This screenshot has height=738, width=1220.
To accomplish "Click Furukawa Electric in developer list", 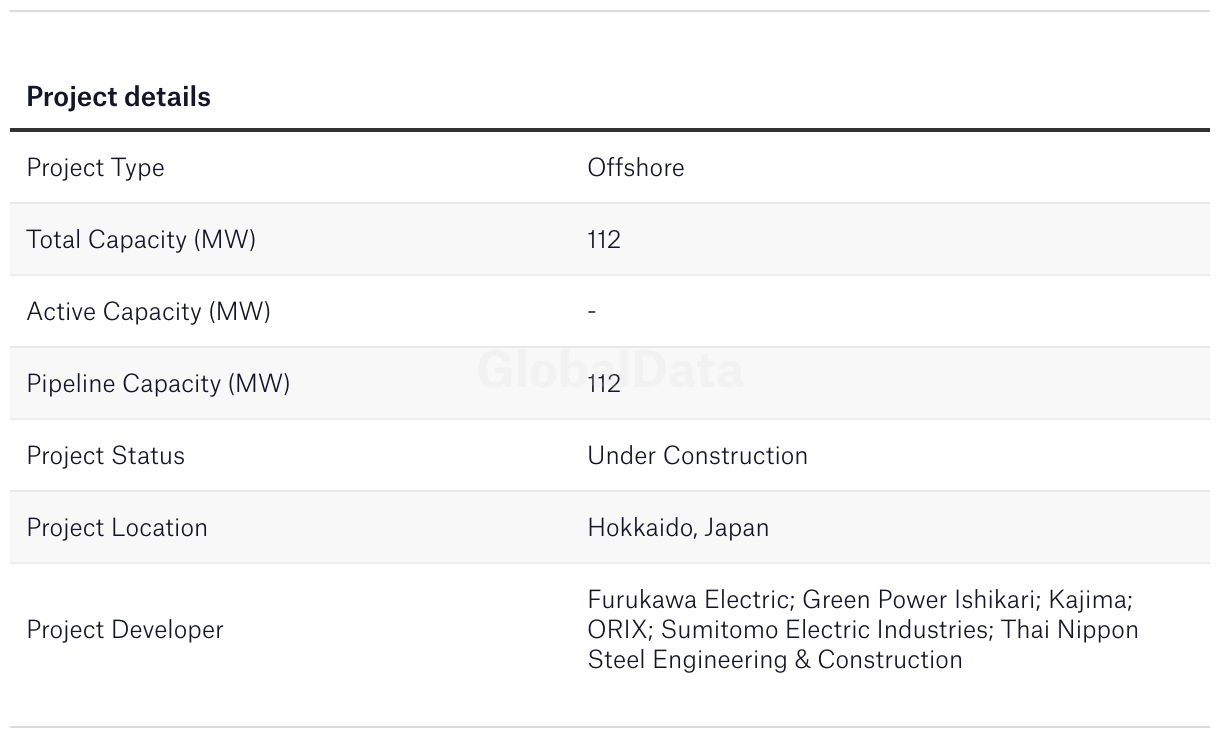I will tap(690, 600).
